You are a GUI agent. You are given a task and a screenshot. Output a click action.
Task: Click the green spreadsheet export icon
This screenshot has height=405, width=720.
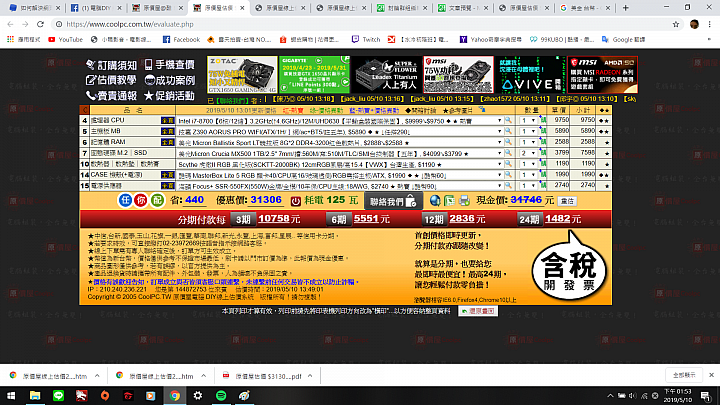point(450,201)
